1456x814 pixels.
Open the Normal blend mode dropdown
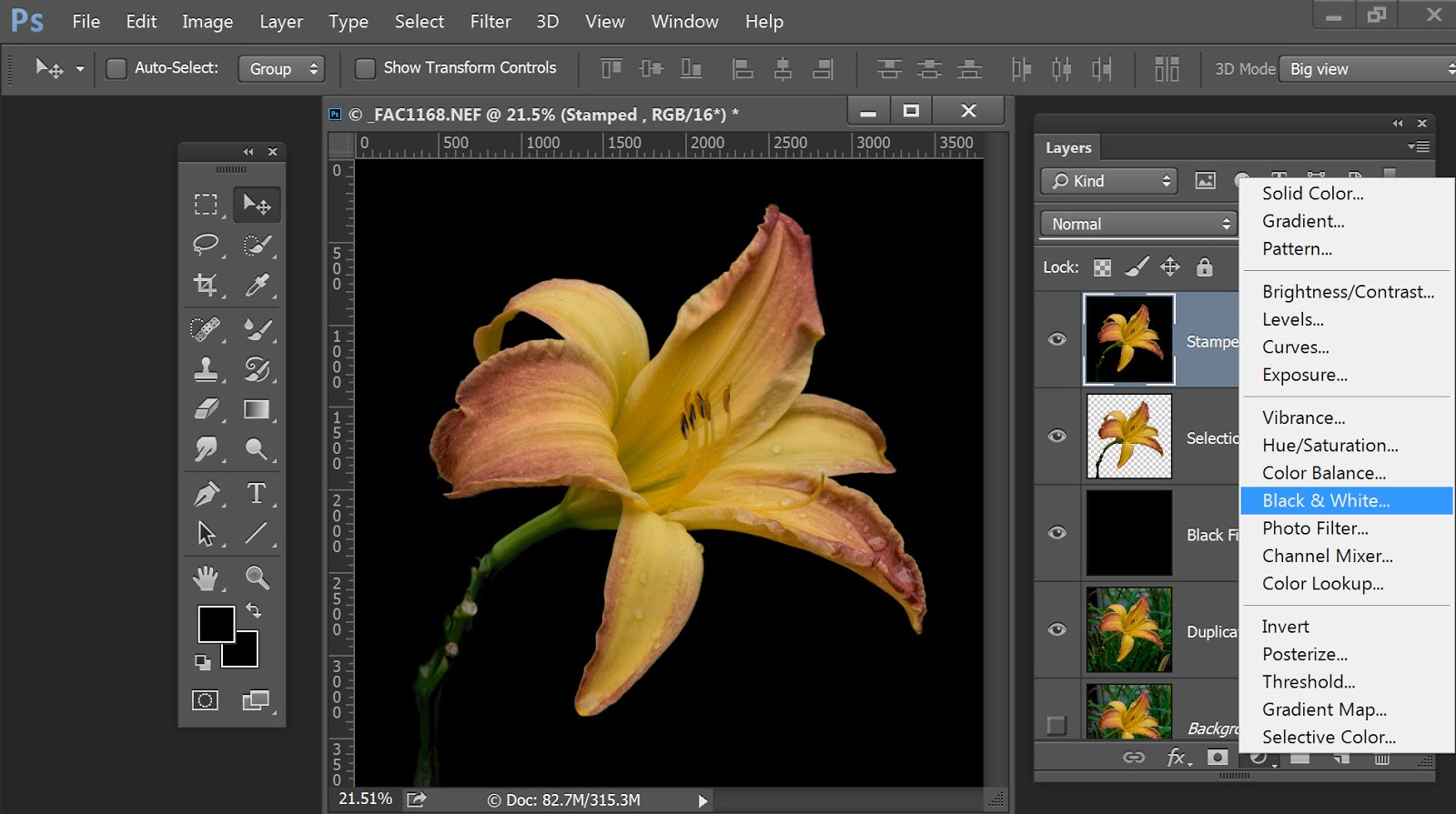[1138, 224]
